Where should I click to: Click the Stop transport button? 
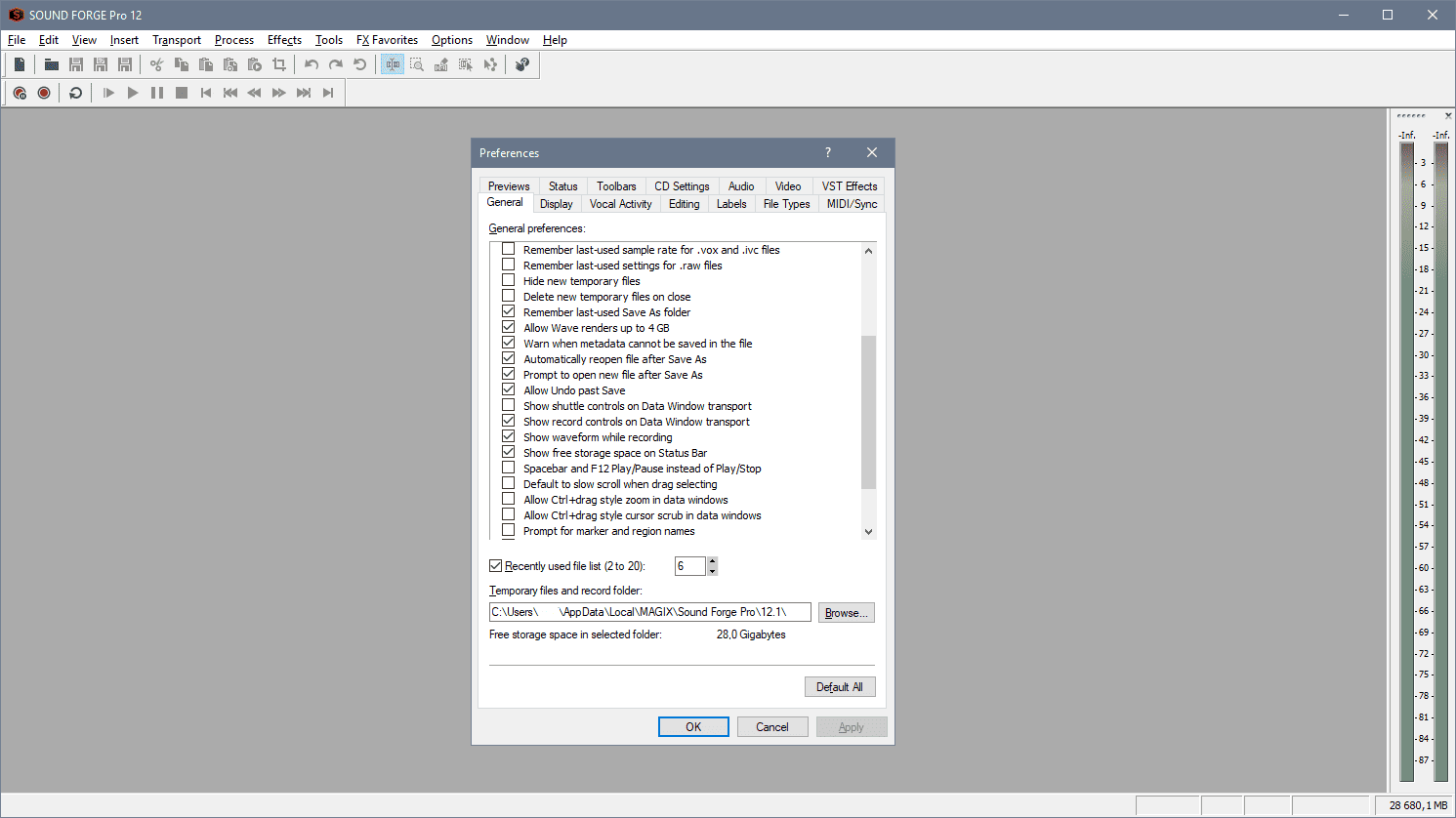pyautogui.click(x=182, y=93)
